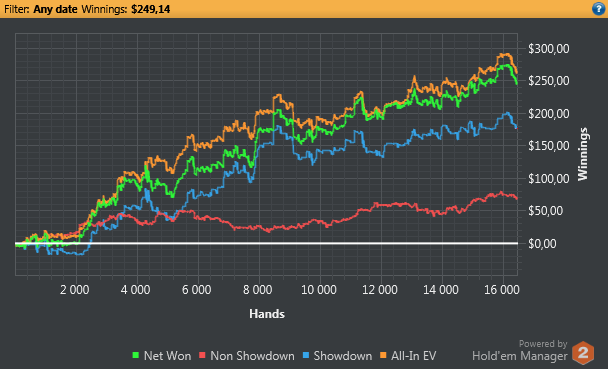Click the Winnings: label in header
608x369 pixels.
point(104,9)
